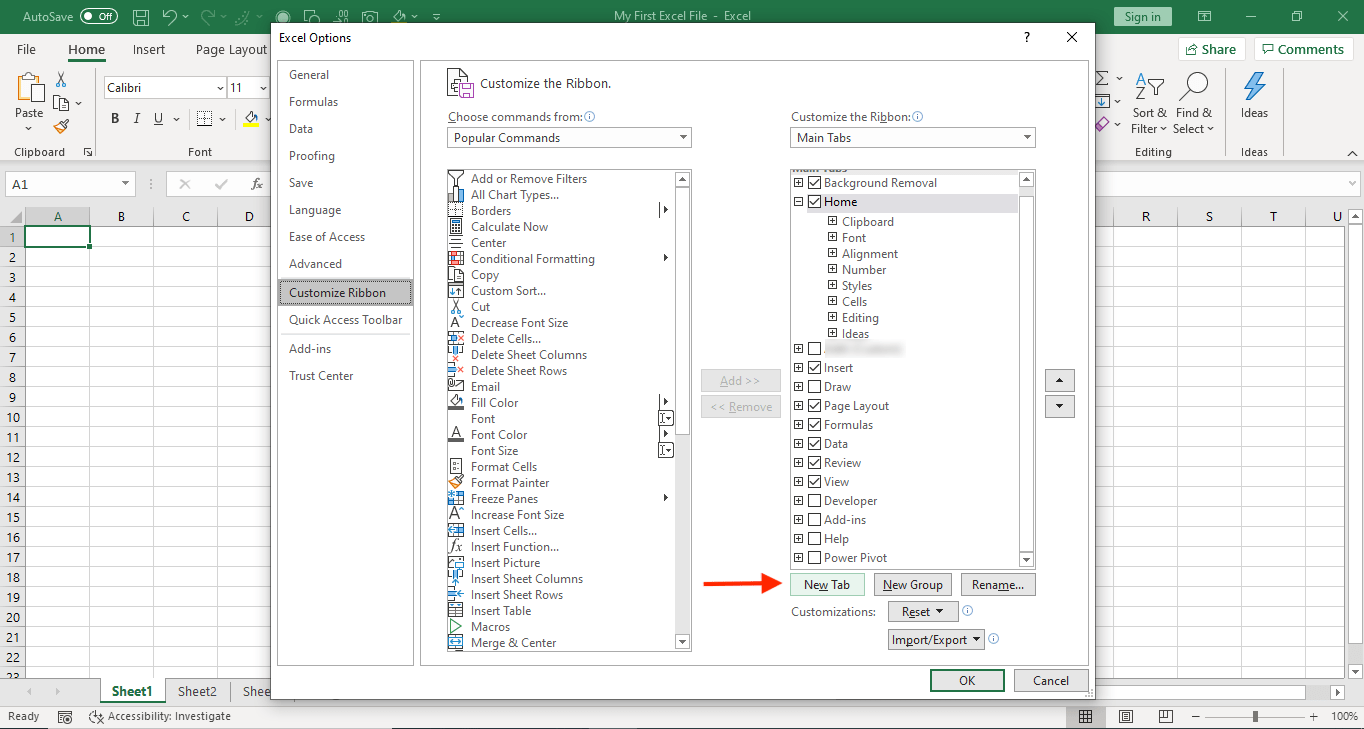The width and height of the screenshot is (1364, 729).
Task: Expand the Alignment group node
Action: coord(832,253)
